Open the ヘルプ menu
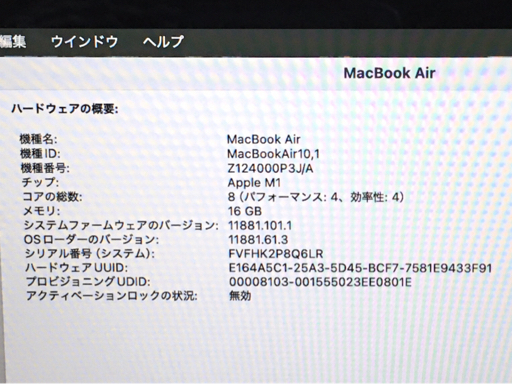Viewport: 512px width, 384px height. click(163, 42)
